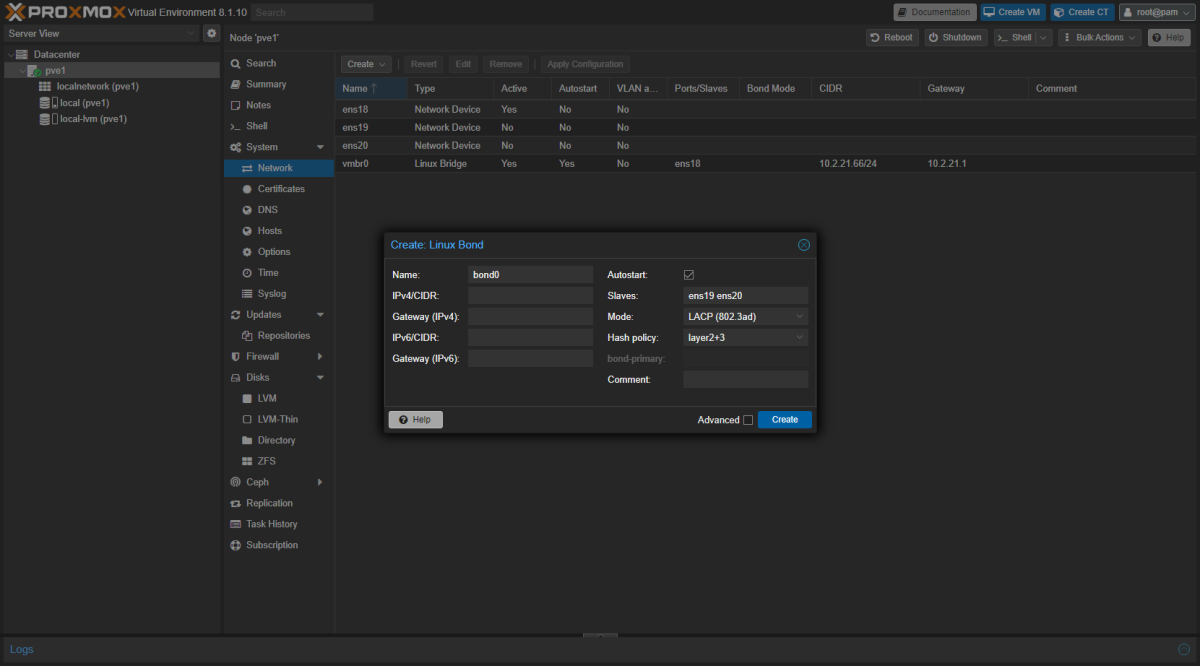This screenshot has height=666, width=1200.
Task: Click the Reboot button
Action: point(892,37)
